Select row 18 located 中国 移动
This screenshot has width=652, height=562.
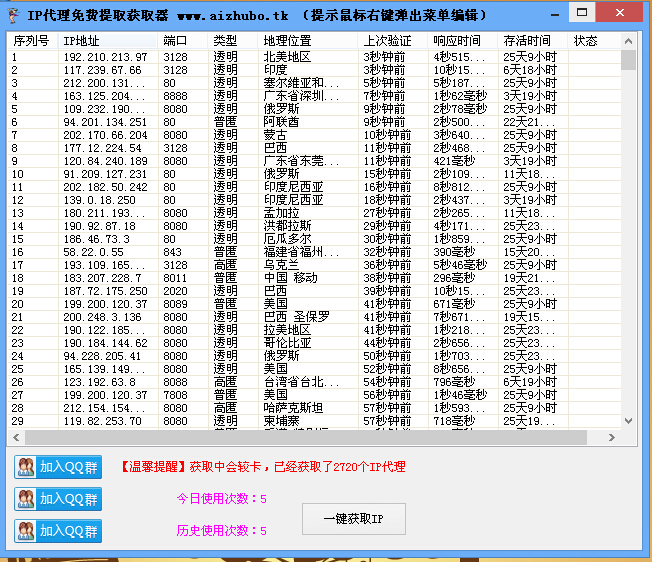(314, 278)
